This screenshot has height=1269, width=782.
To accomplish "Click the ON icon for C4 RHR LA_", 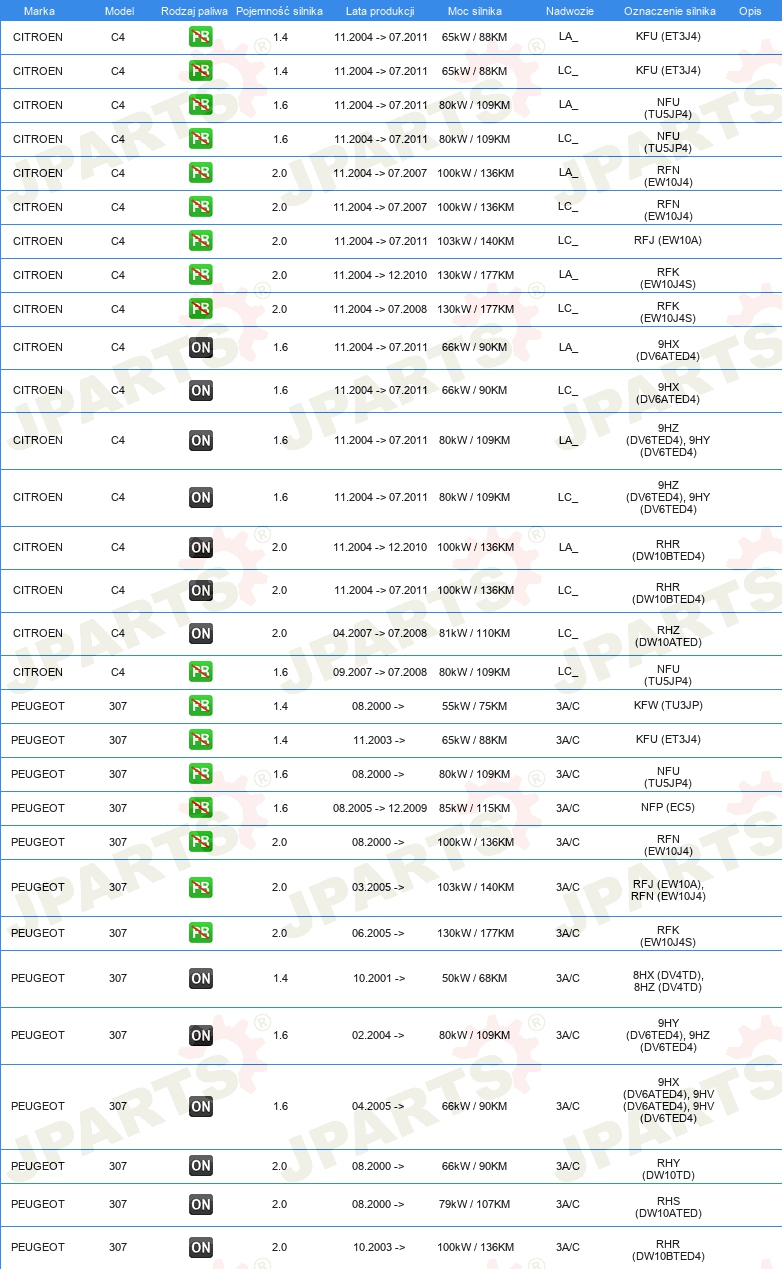I will click(x=200, y=547).
